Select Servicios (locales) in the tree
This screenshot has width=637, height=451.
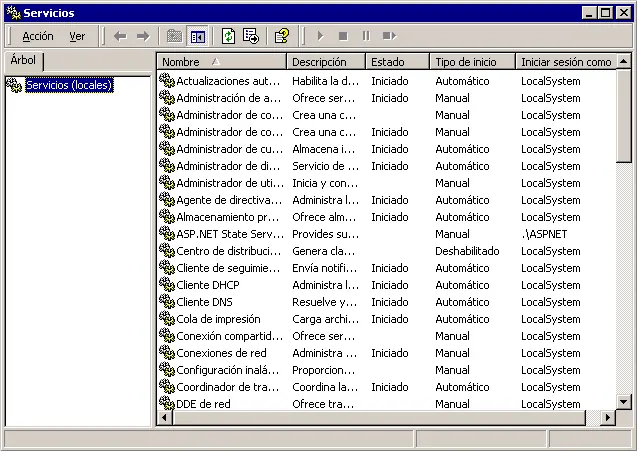[x=68, y=85]
